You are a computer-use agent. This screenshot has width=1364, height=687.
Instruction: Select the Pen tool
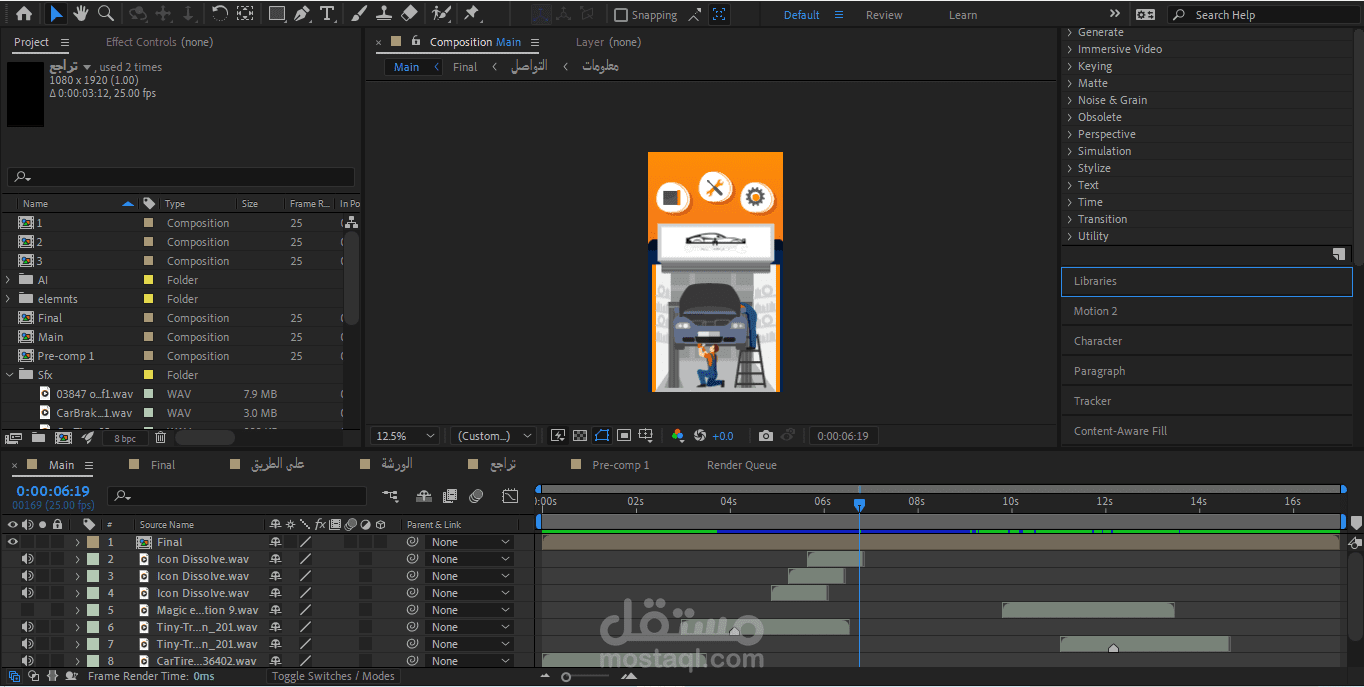coord(301,14)
